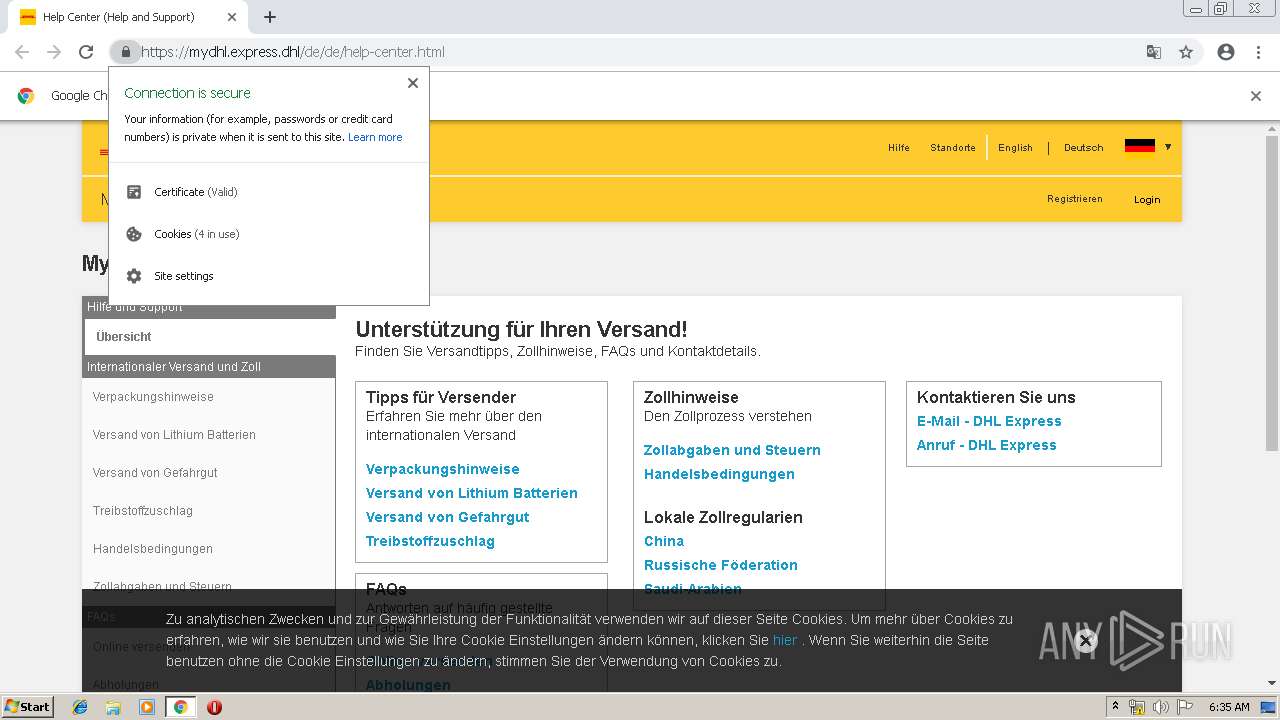This screenshot has height=720, width=1280.
Task: Click the padlock site info icon
Action: tap(125, 52)
